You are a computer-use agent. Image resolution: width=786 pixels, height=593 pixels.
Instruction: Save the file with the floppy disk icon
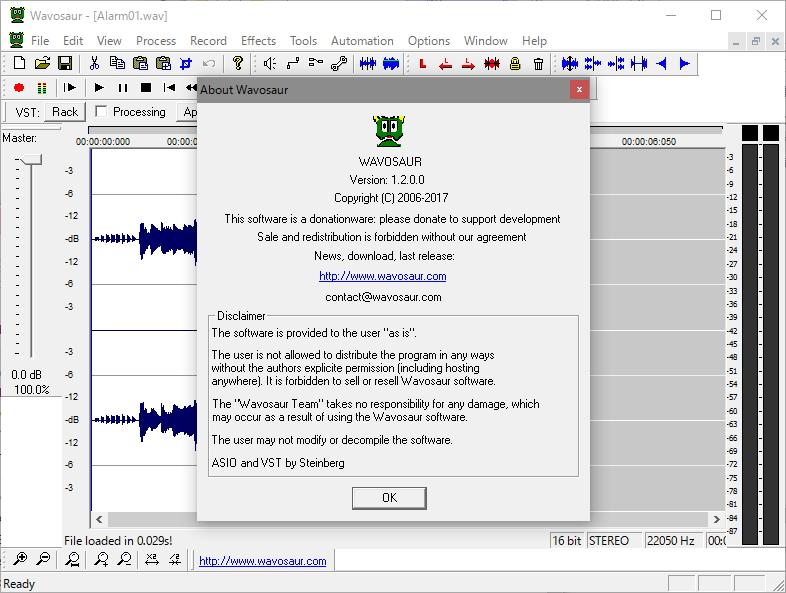click(65, 63)
